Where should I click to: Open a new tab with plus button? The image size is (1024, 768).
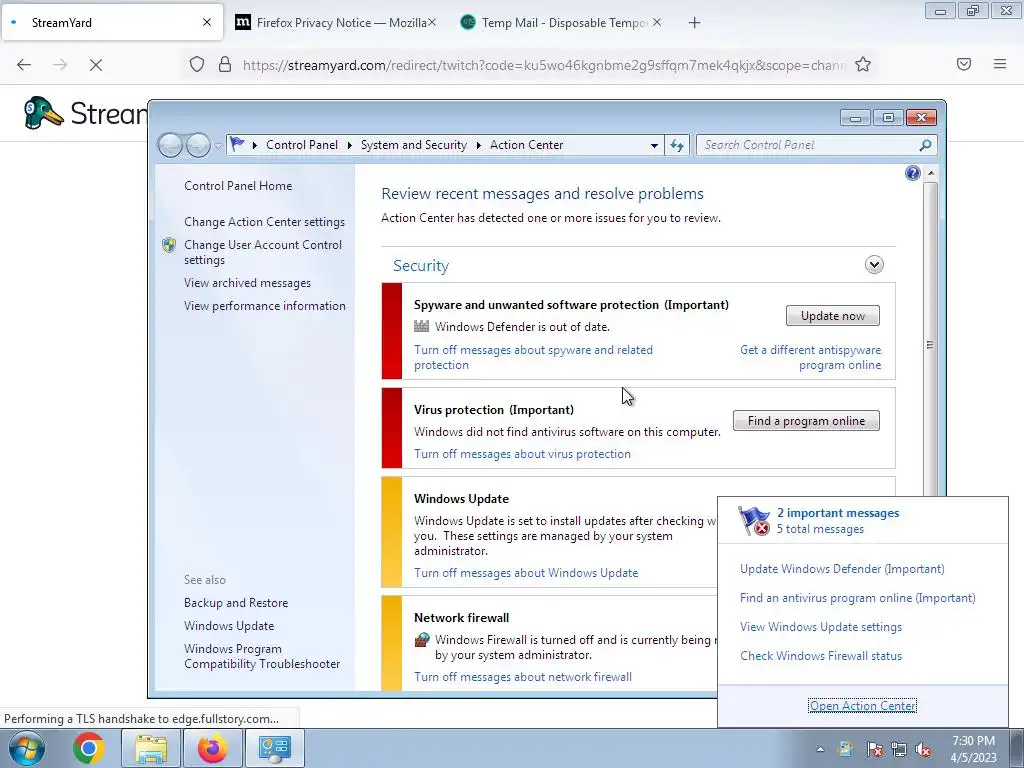(x=694, y=23)
